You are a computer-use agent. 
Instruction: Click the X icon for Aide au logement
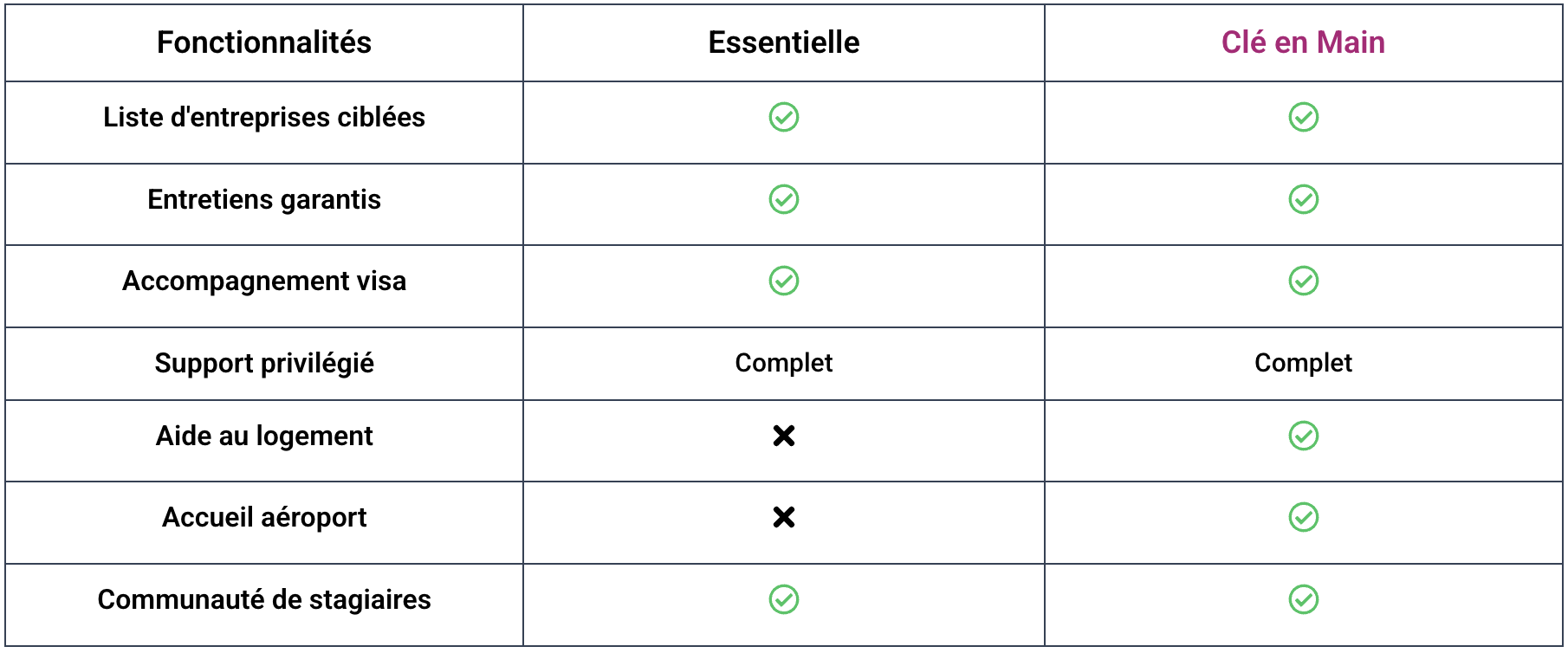pos(783,436)
